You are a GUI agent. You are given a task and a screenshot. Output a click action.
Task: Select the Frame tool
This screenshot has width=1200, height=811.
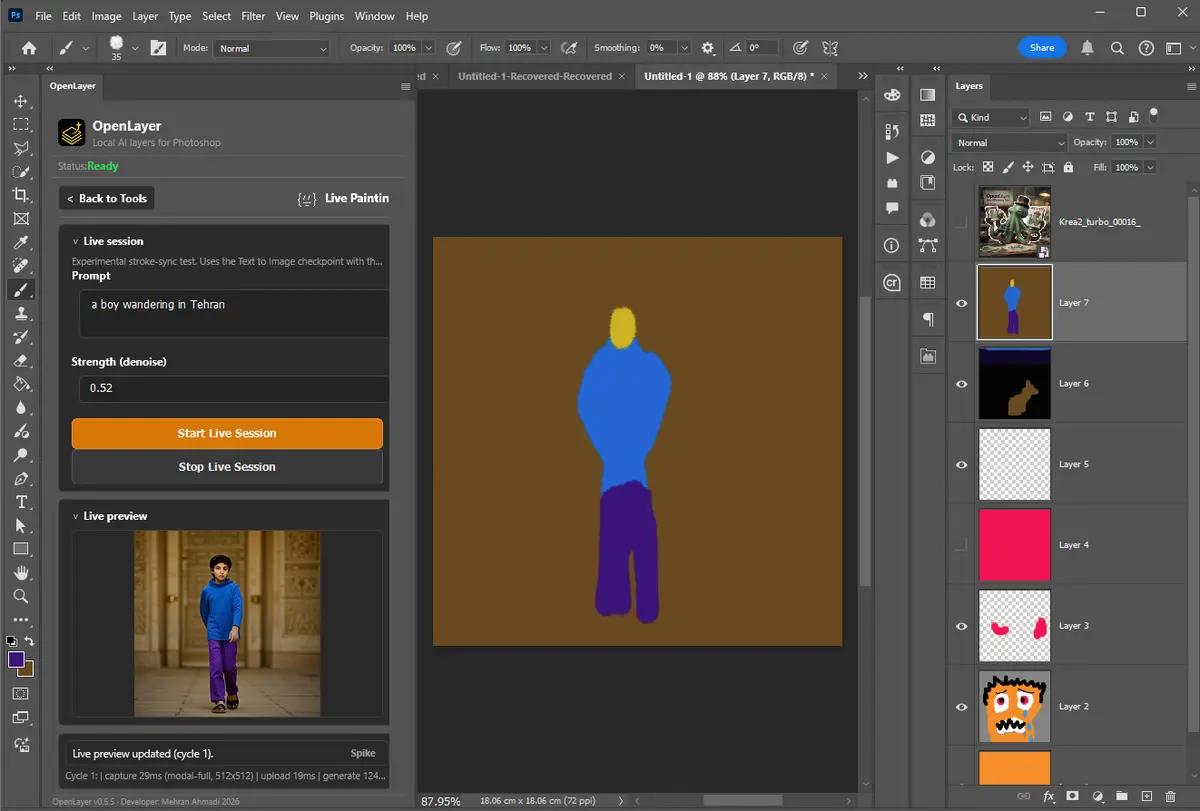pyautogui.click(x=21, y=219)
